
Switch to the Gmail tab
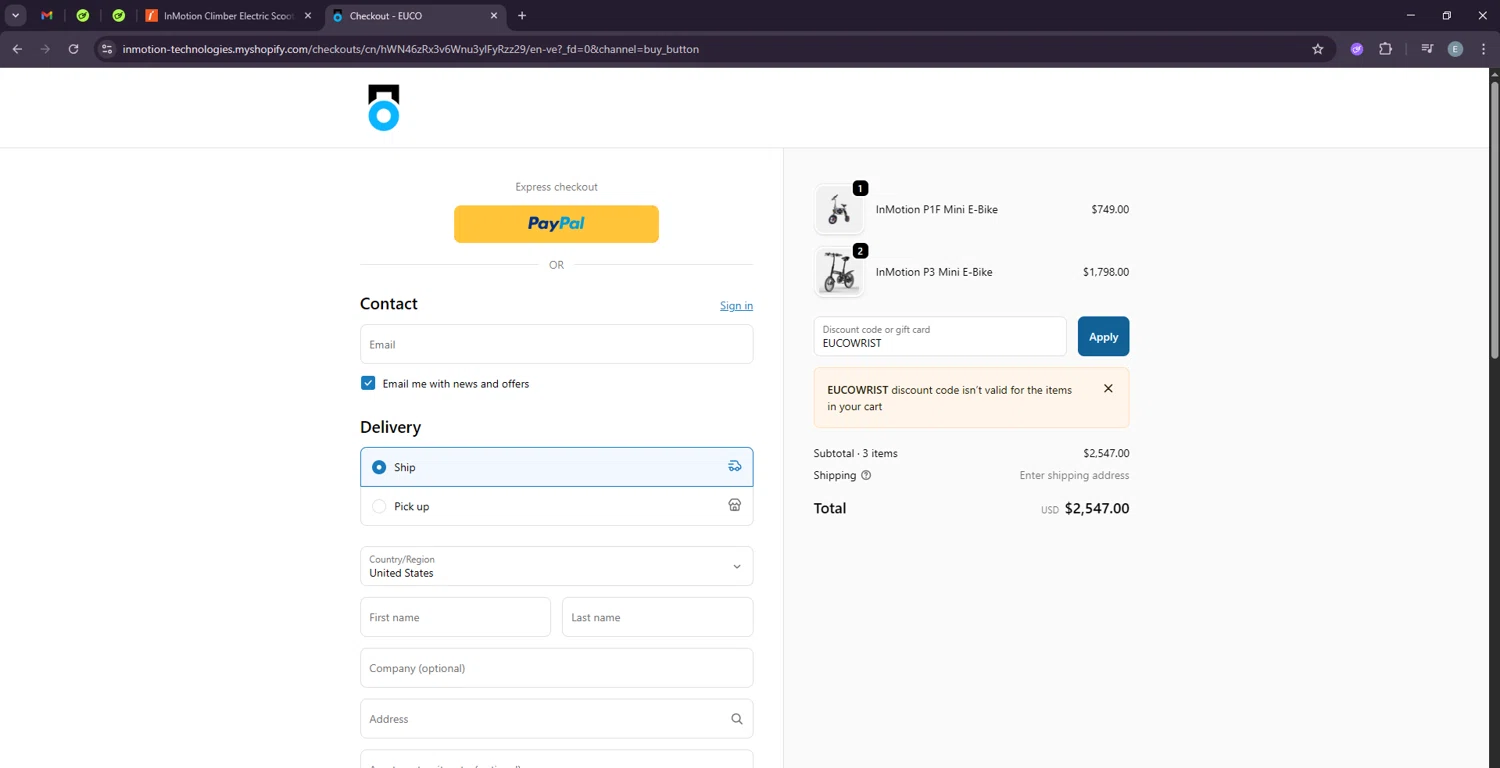click(x=47, y=16)
